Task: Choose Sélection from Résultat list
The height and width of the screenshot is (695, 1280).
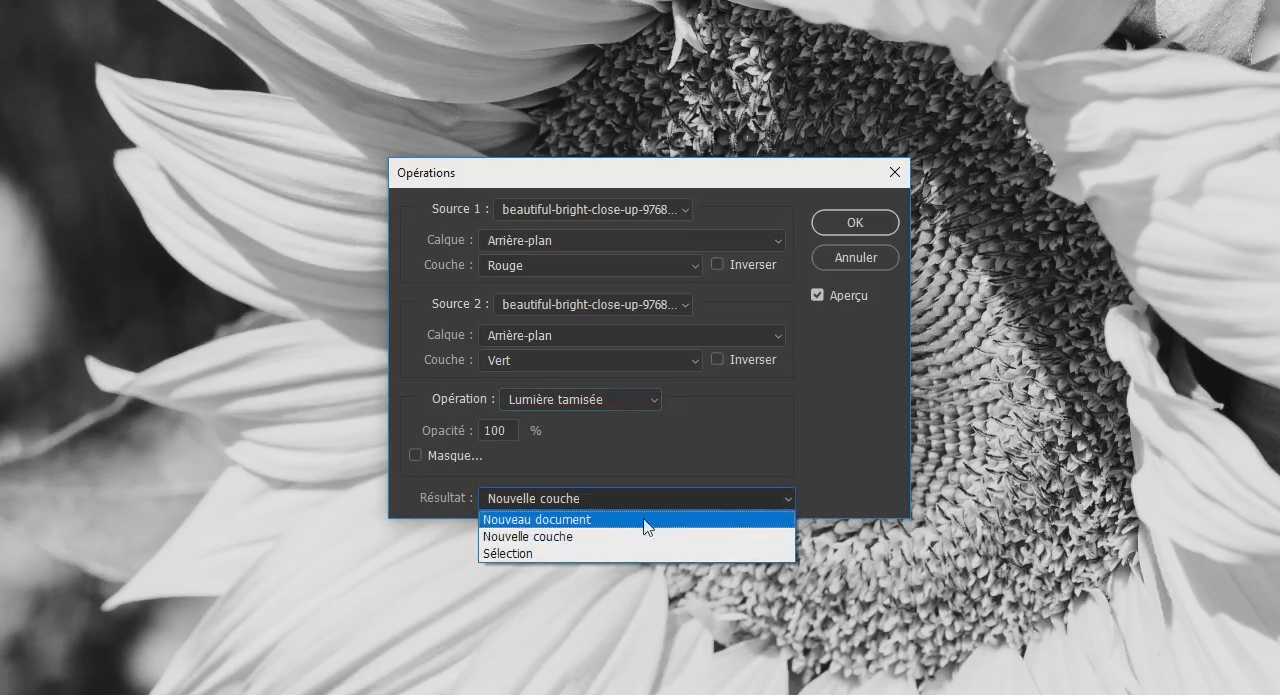Action: click(637, 553)
